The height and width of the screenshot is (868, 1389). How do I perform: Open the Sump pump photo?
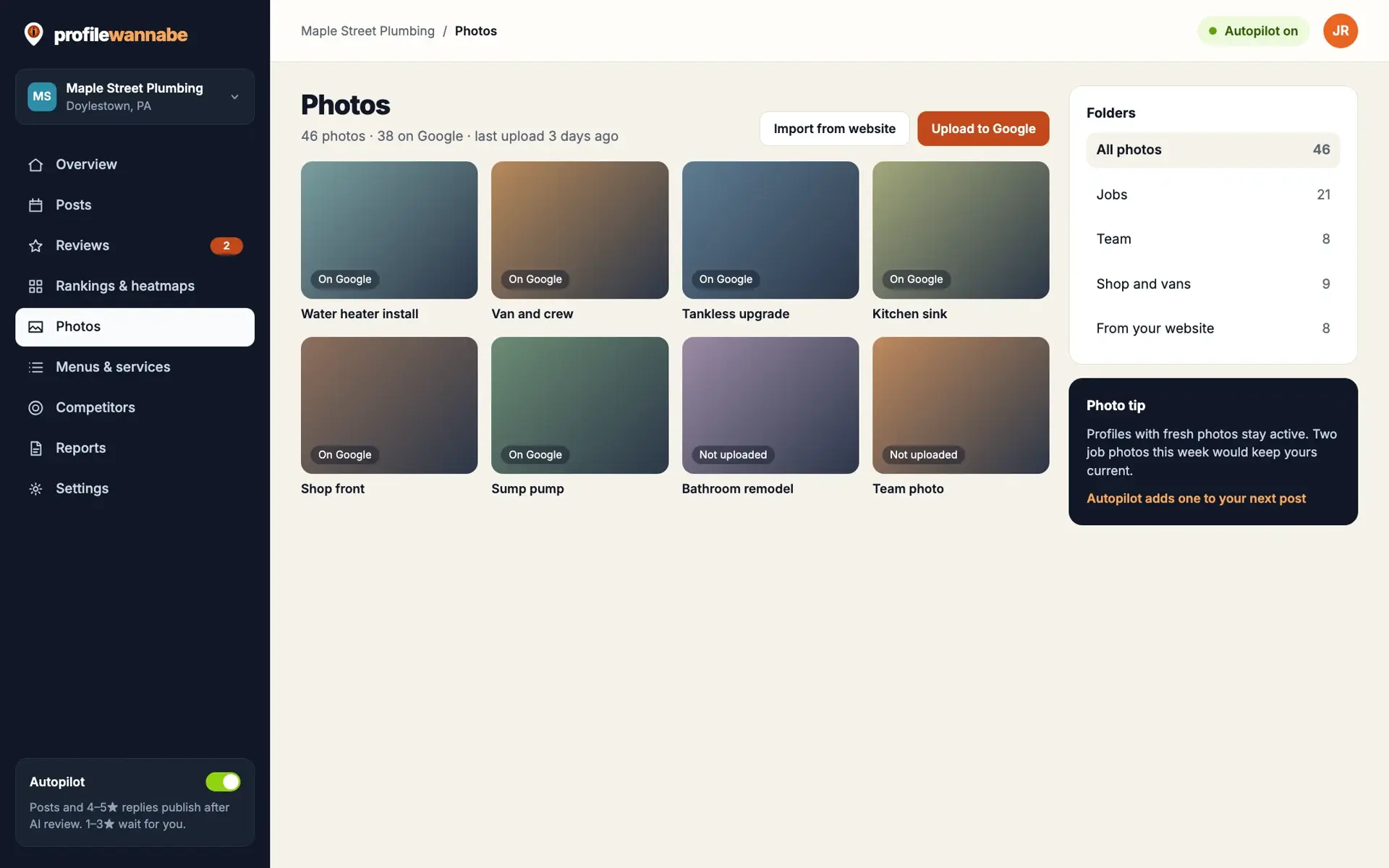tap(579, 405)
